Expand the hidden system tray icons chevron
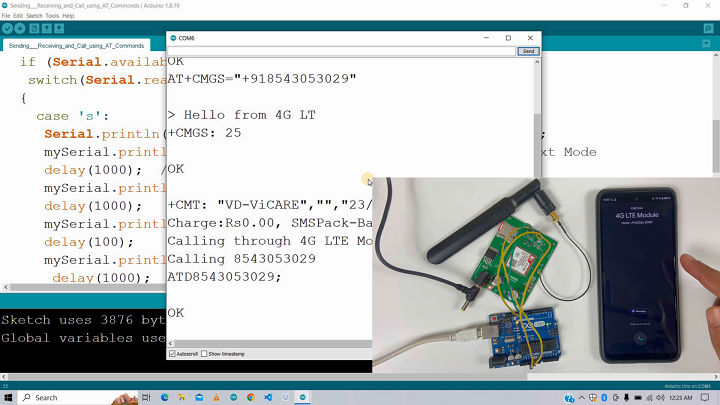The width and height of the screenshot is (720, 405). tap(581, 398)
